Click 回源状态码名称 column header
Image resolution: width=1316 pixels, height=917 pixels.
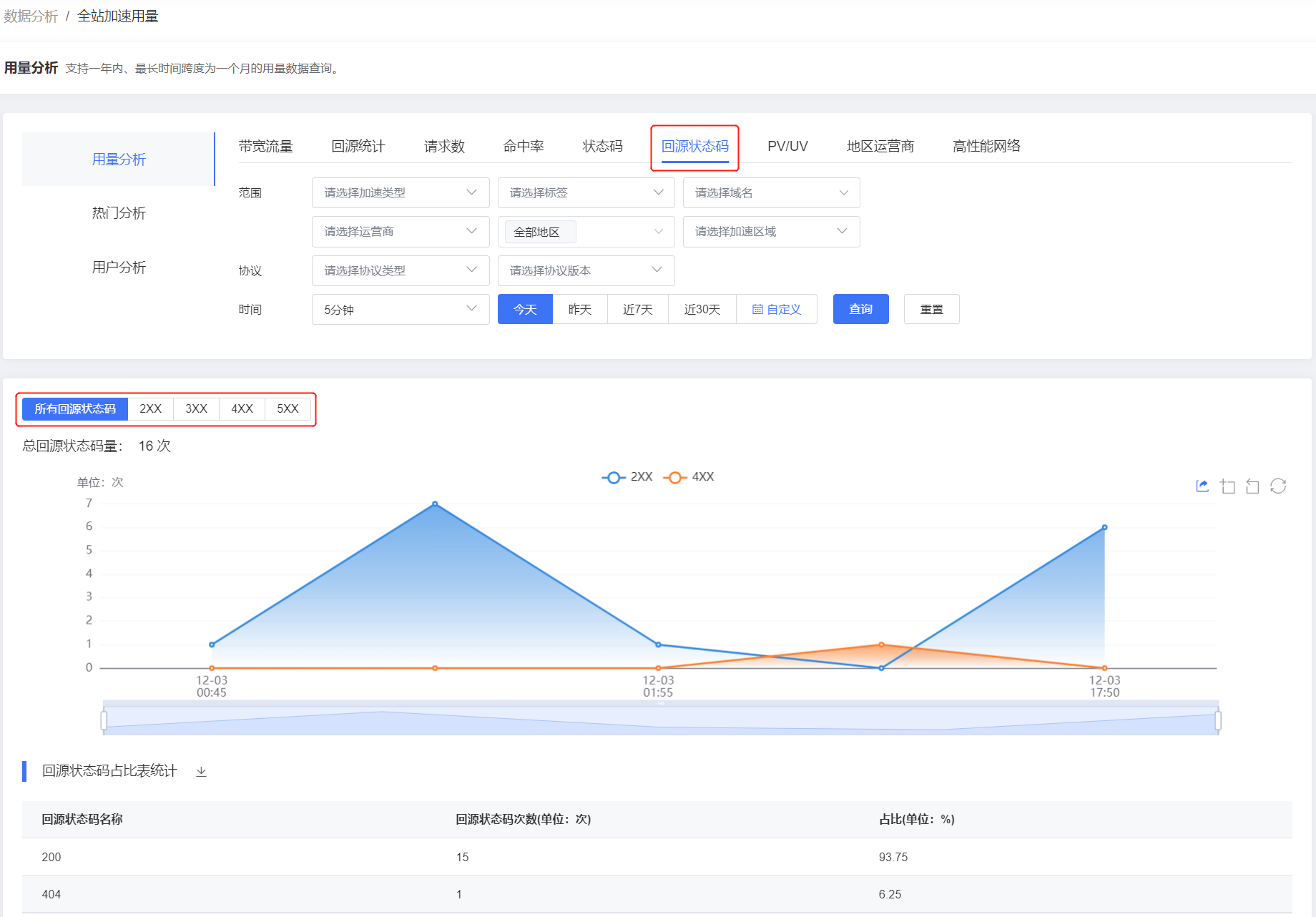click(82, 819)
